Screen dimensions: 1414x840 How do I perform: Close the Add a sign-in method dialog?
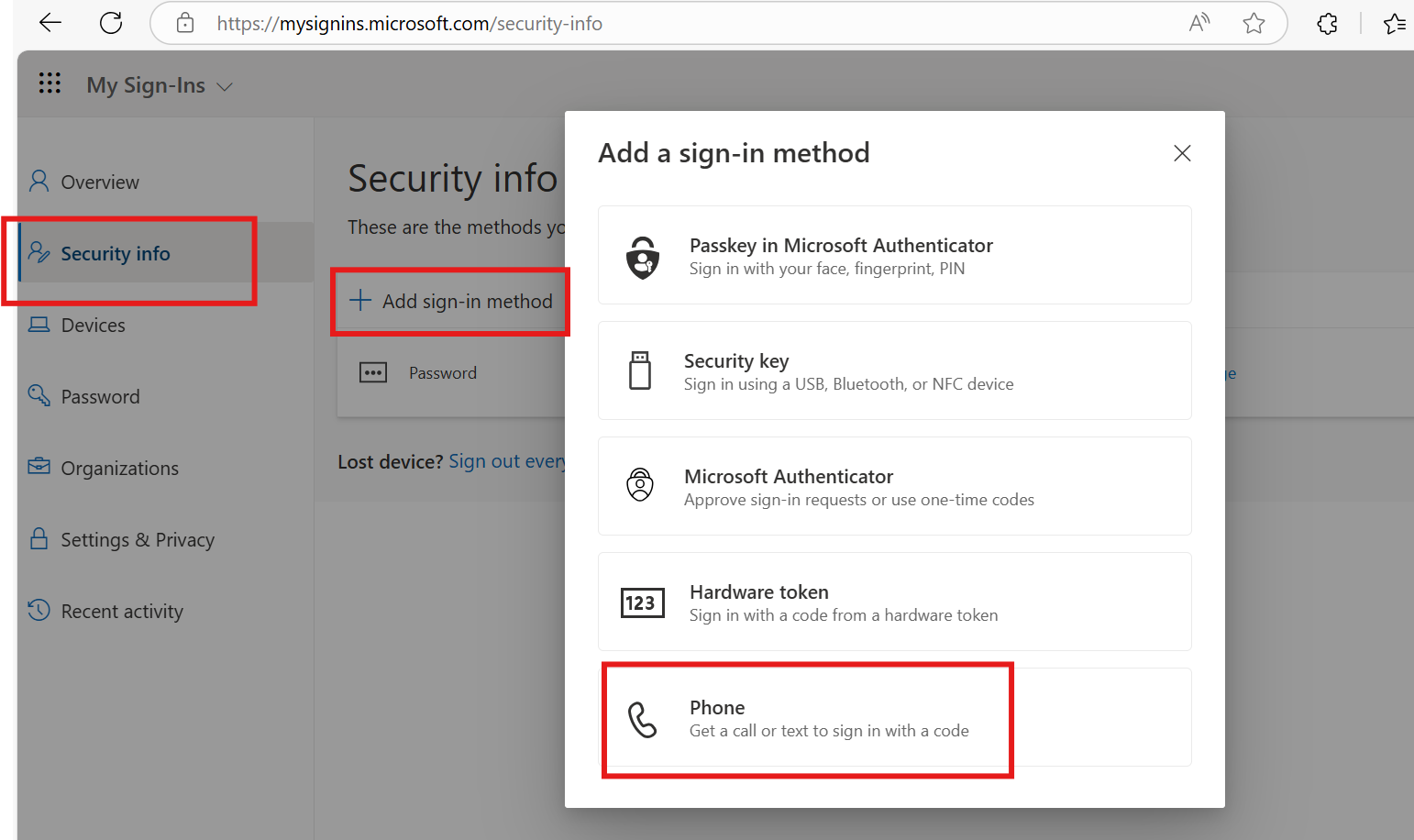(x=1181, y=152)
